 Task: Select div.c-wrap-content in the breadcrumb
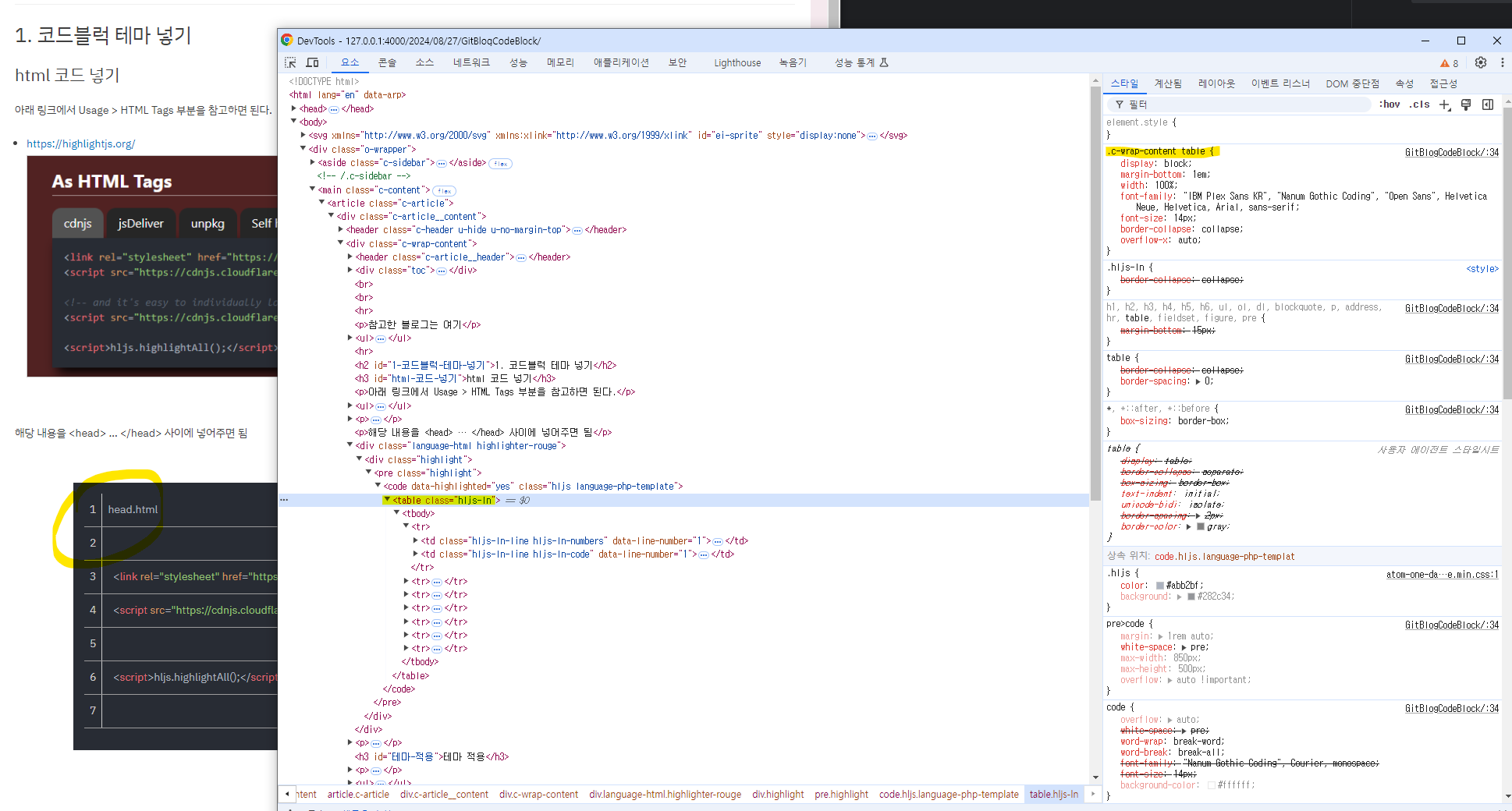538,795
